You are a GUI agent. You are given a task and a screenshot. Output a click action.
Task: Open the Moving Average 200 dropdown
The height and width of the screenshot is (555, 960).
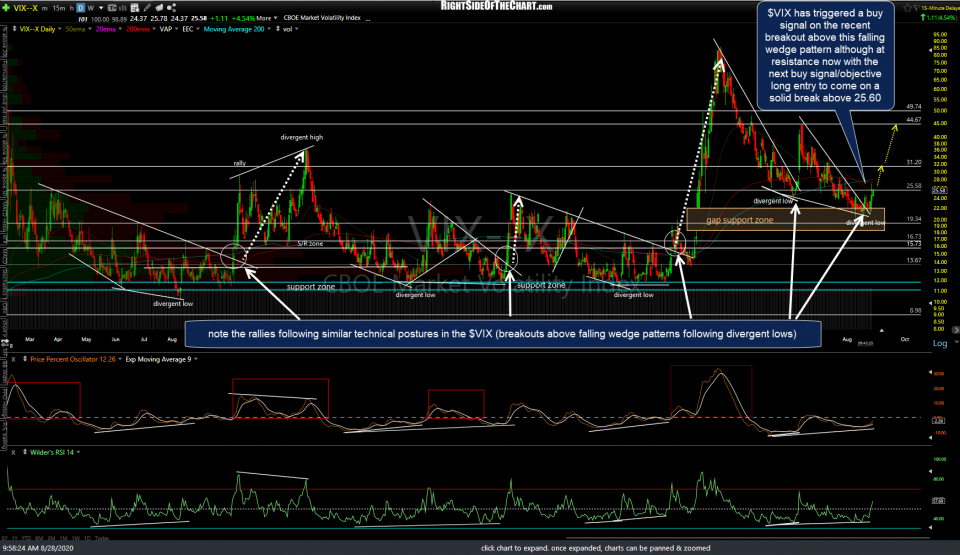(269, 29)
